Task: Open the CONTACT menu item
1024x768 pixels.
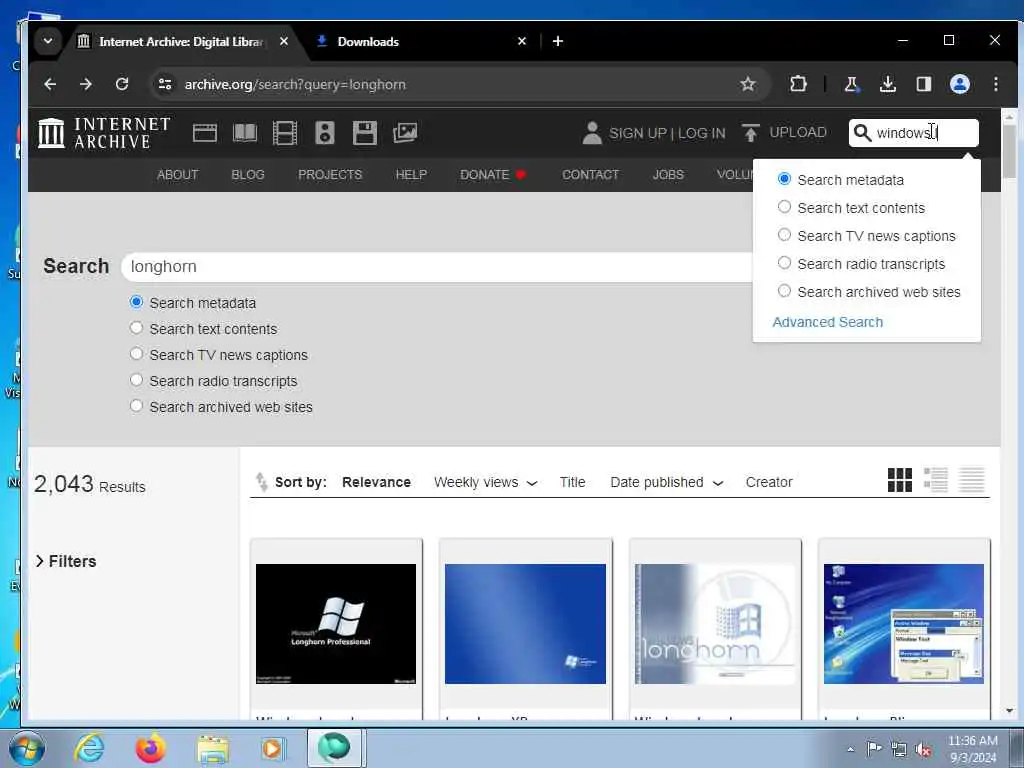Action: point(590,174)
